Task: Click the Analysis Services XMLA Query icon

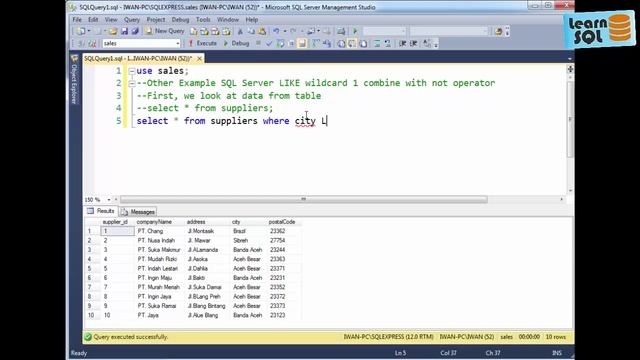Action: 226,31
